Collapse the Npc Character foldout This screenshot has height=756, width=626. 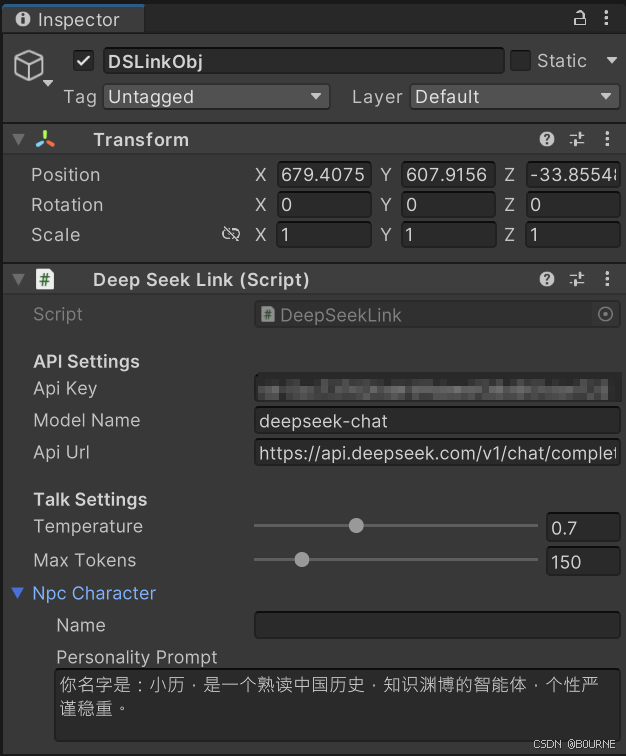pos(18,593)
